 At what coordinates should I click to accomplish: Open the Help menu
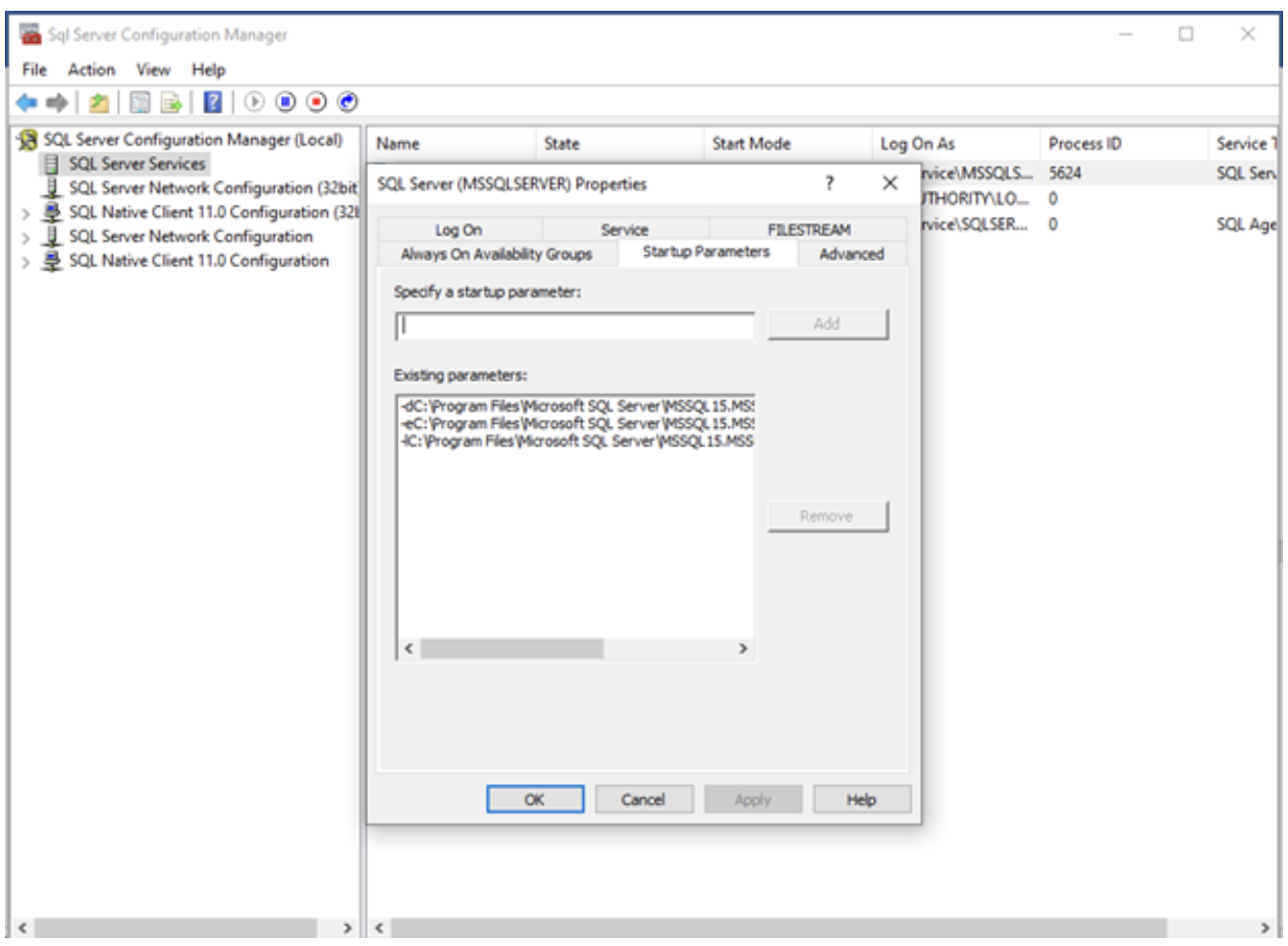point(208,70)
